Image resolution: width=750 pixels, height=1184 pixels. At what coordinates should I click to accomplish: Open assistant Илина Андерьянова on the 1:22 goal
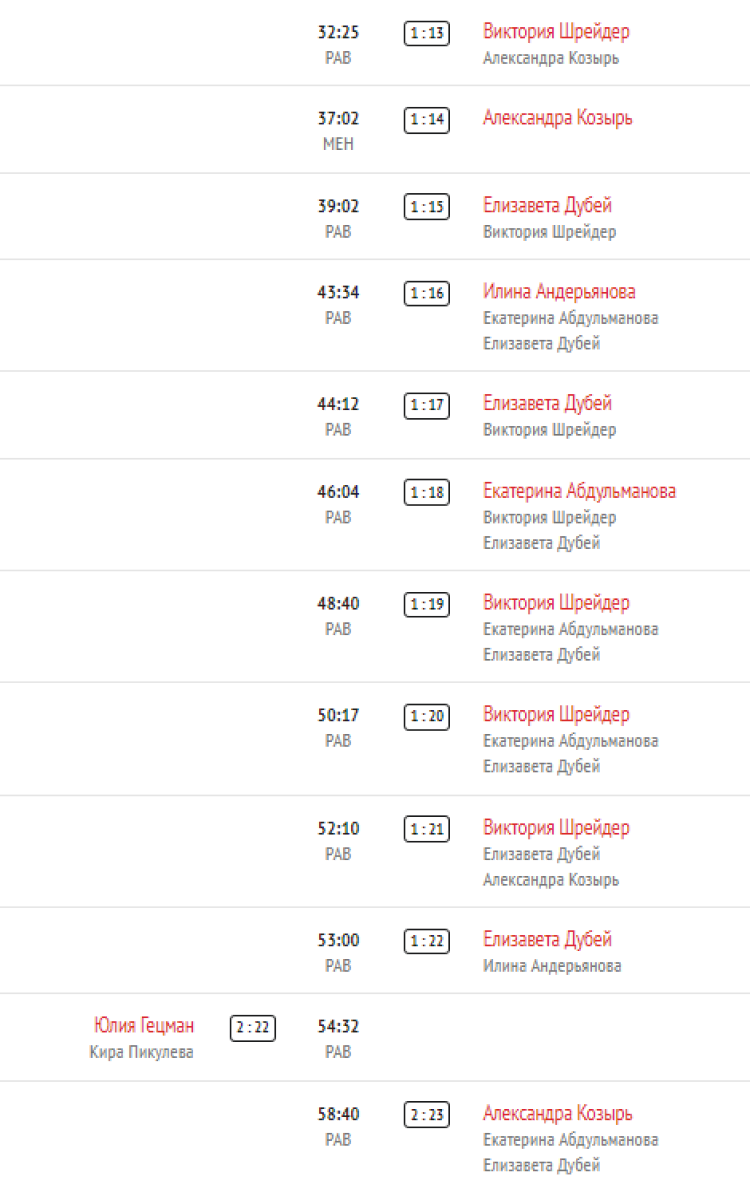pyautogui.click(x=552, y=966)
